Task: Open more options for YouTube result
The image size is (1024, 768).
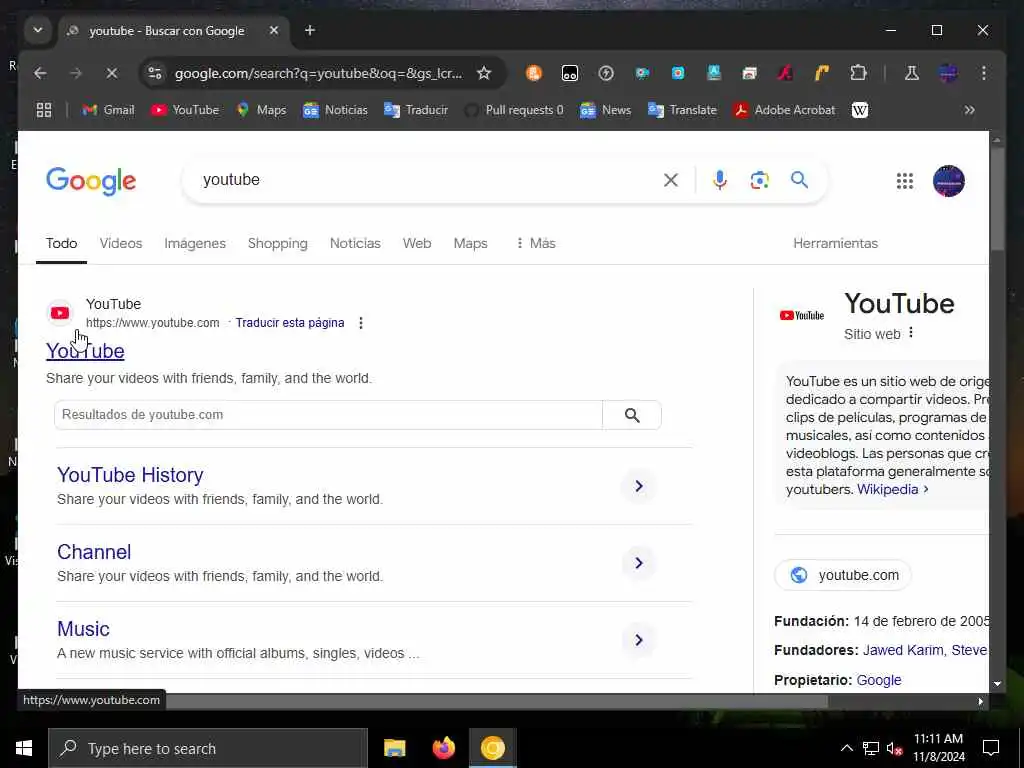Action: tap(360, 323)
